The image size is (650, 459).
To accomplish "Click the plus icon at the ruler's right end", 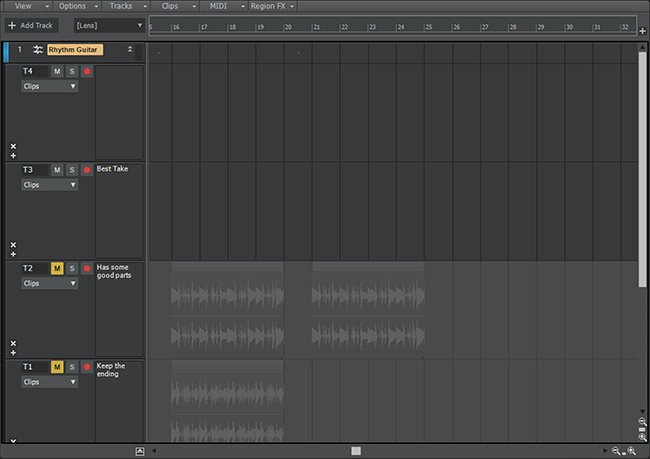I will click(x=642, y=31).
